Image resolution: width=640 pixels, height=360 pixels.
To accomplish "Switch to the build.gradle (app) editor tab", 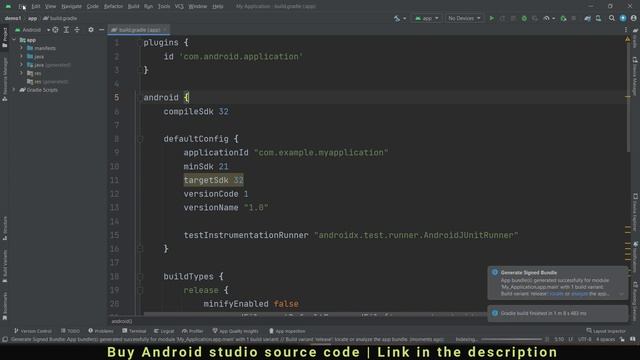I will (139, 30).
